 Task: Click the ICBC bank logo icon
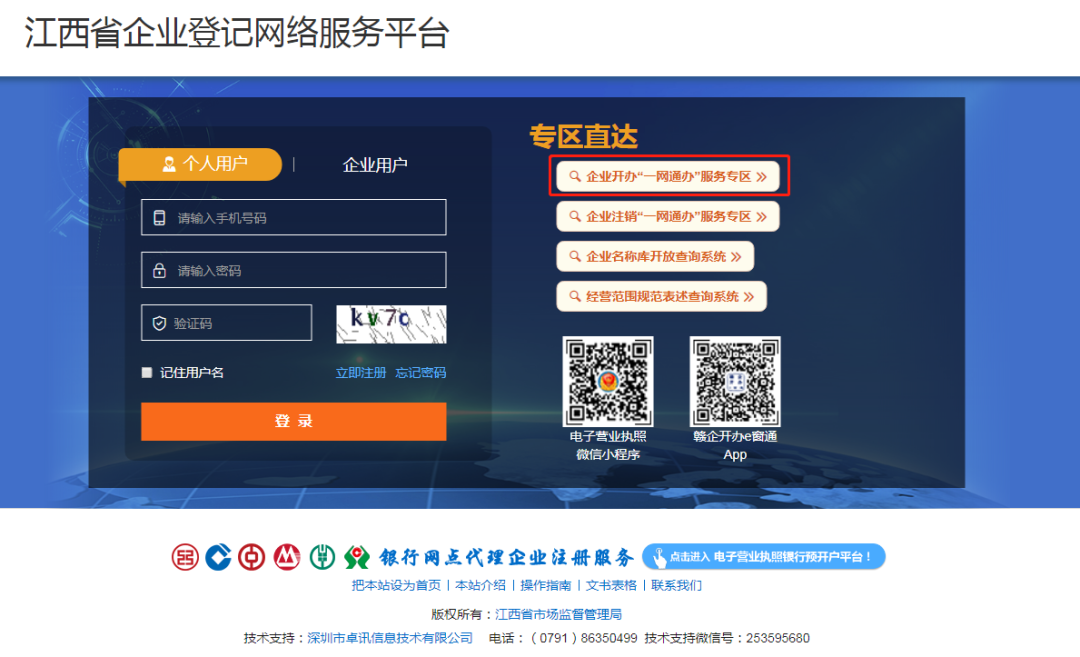point(184,557)
